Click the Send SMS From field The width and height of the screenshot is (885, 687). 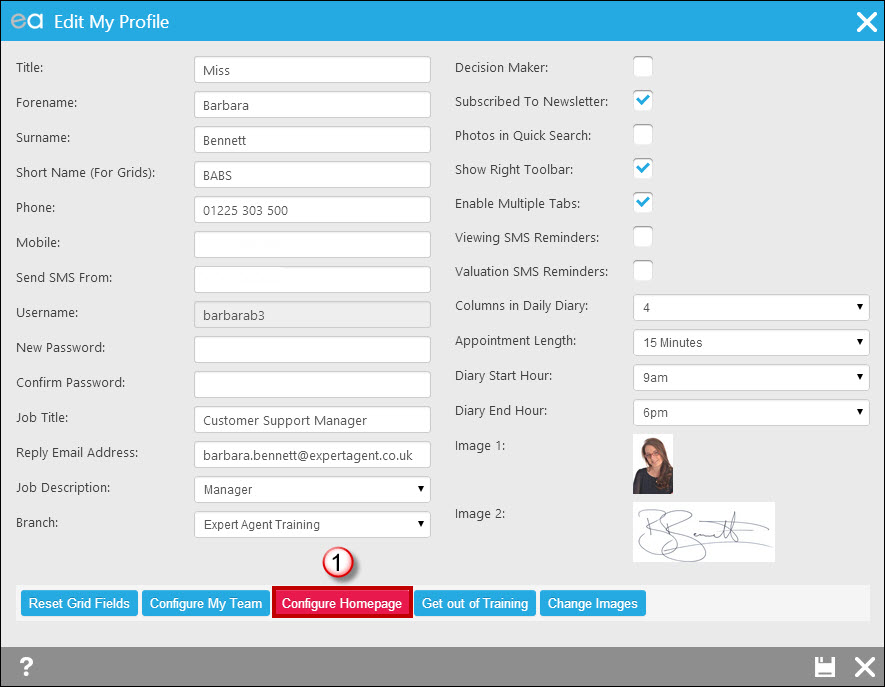[x=312, y=279]
